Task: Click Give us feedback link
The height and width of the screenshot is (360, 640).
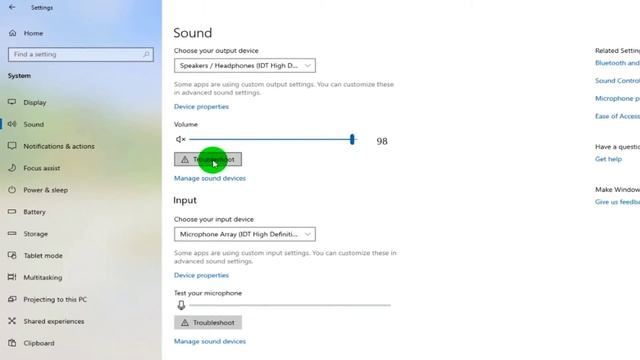Action: [x=617, y=202]
